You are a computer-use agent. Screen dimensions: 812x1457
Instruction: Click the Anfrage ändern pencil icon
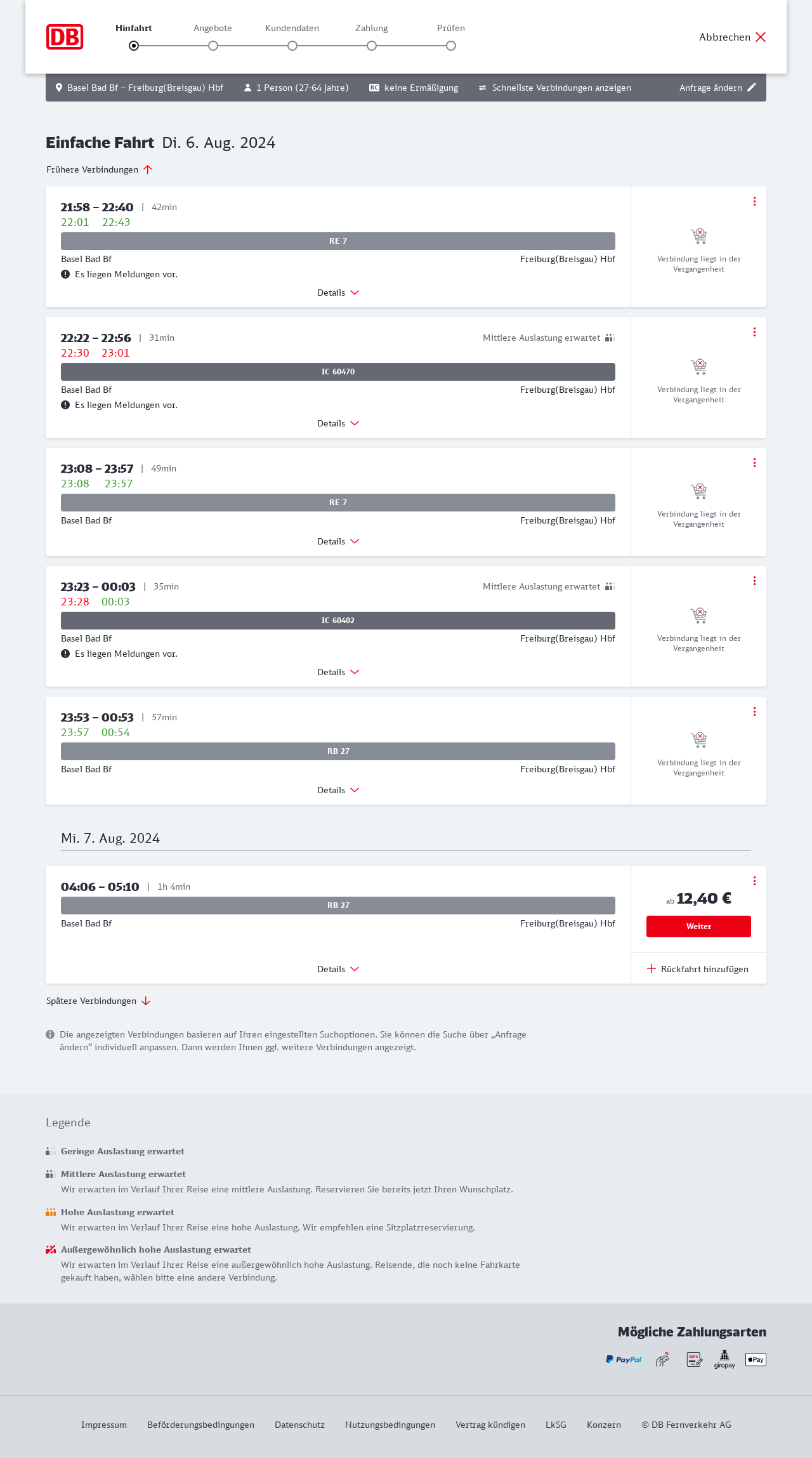click(752, 88)
